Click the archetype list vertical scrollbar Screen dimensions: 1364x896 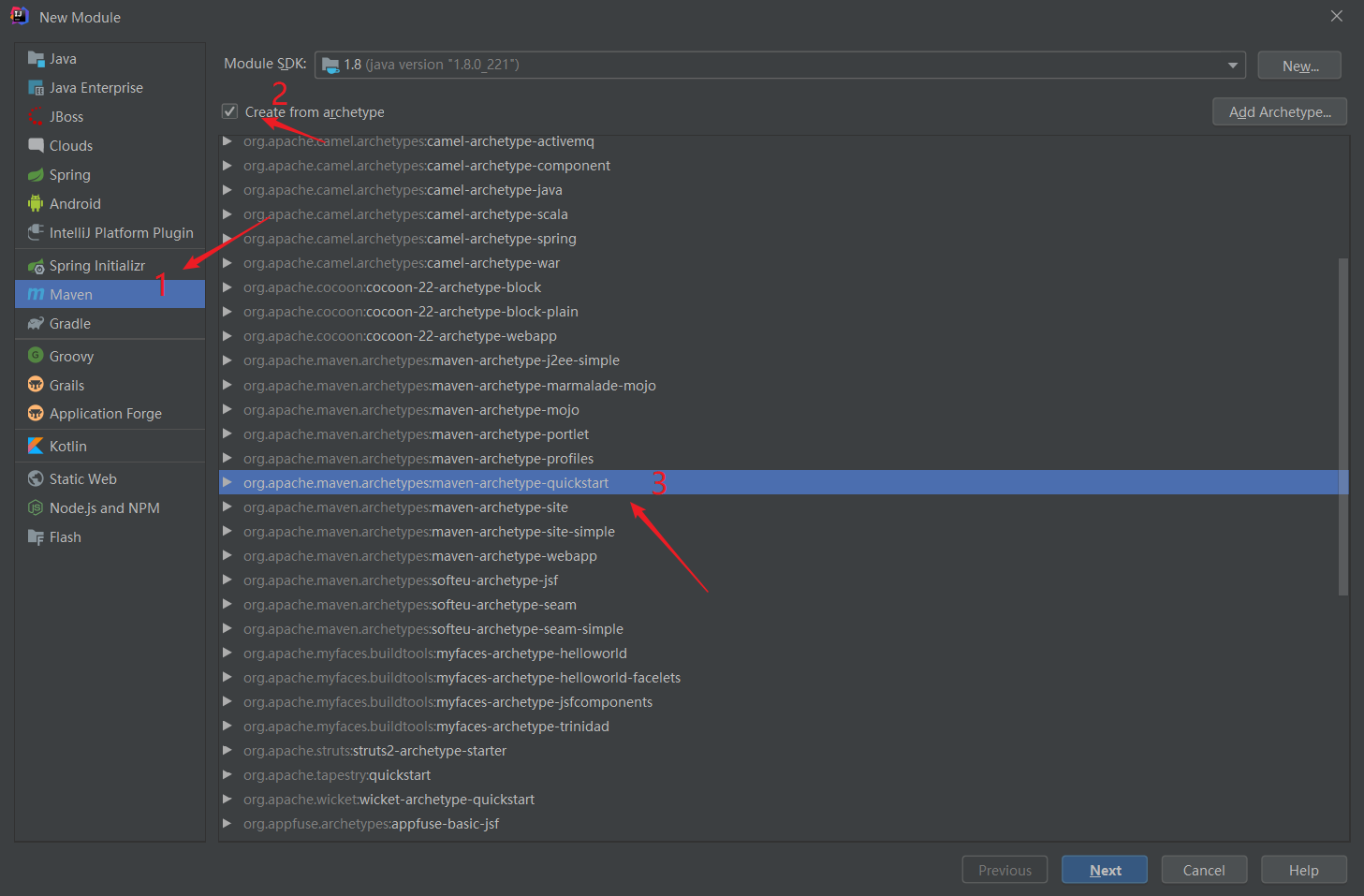coord(1343,426)
